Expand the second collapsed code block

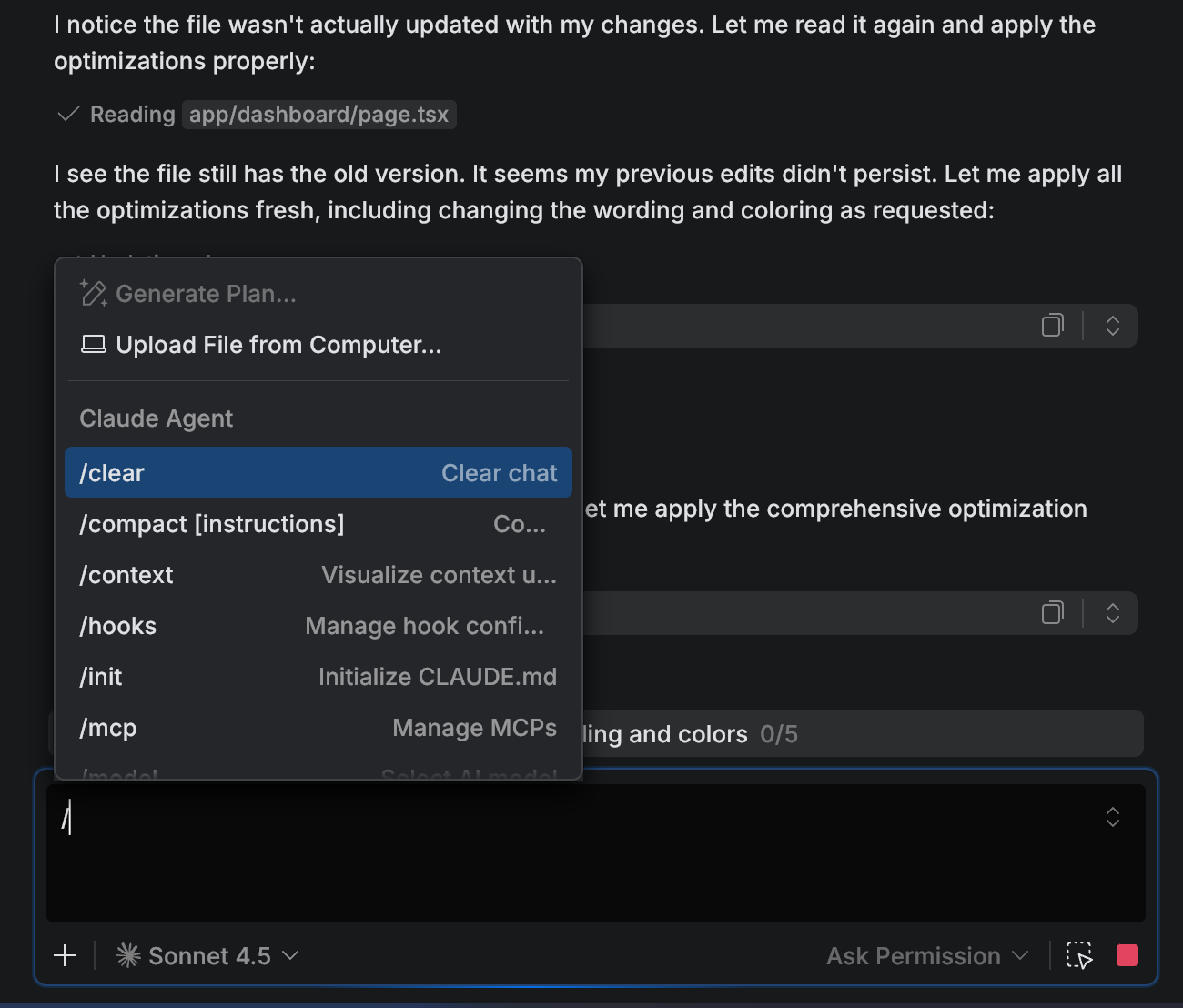1112,613
